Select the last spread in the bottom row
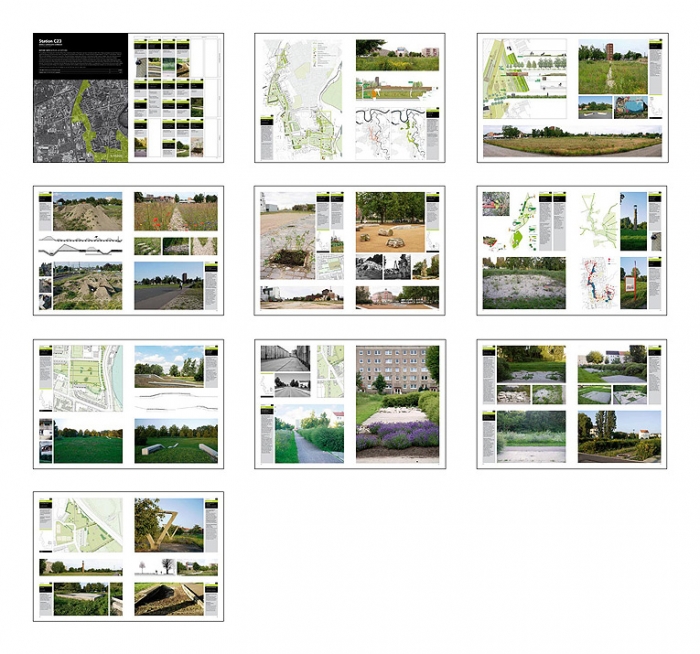700x654 pixels. 129,557
